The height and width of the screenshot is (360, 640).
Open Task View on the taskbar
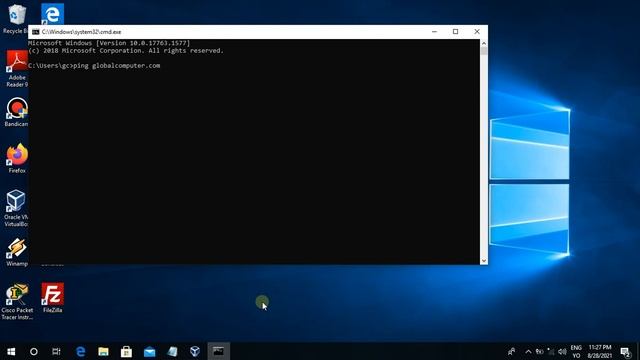click(56, 351)
